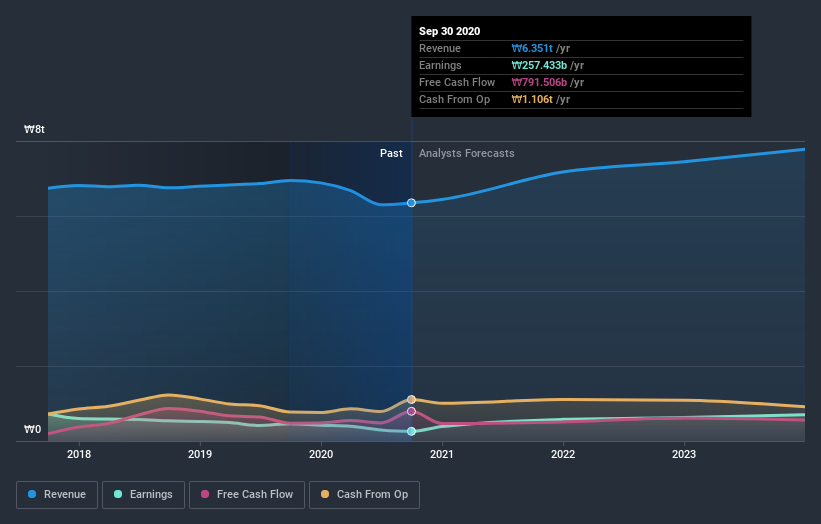Image resolution: width=821 pixels, height=524 pixels.
Task: Toggle the Free Cash Flow legend series
Action: click(247, 495)
